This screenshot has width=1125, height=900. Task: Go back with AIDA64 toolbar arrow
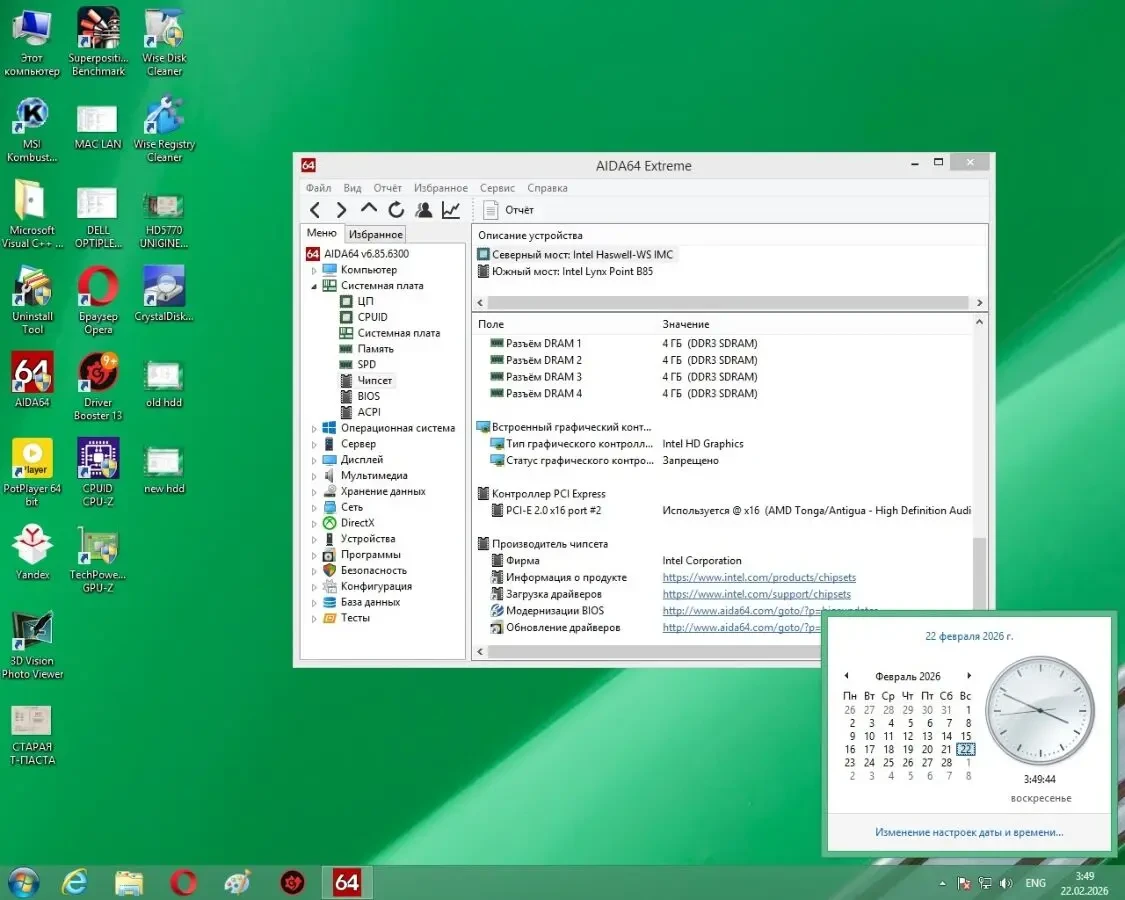click(x=315, y=210)
